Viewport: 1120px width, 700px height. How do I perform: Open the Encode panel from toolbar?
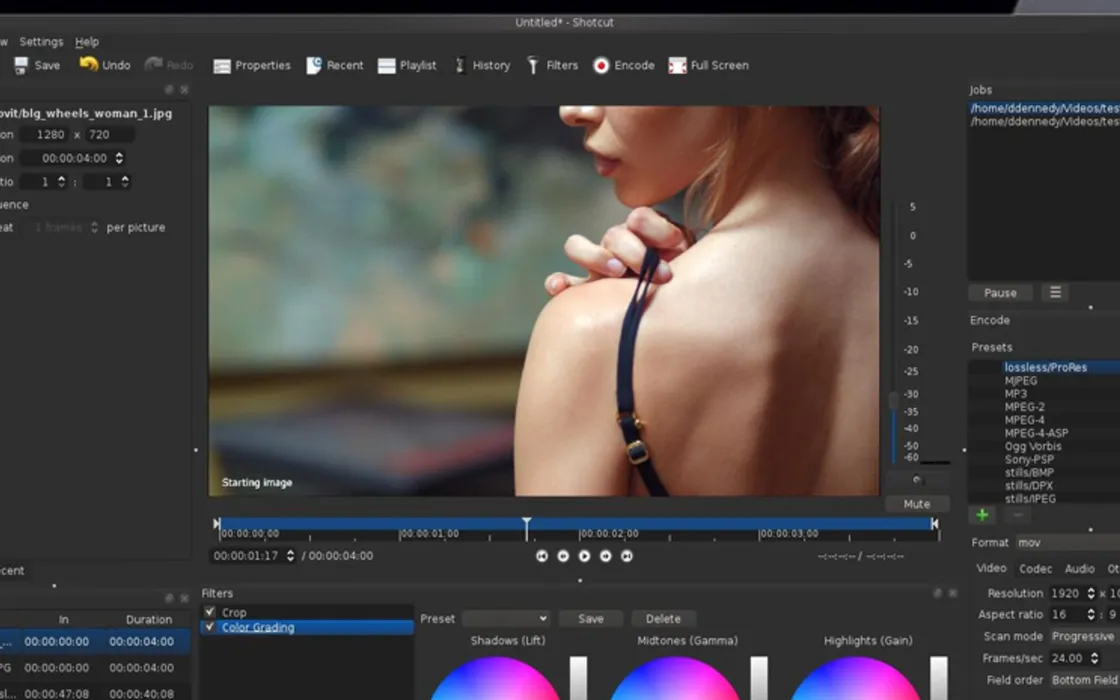click(x=623, y=66)
